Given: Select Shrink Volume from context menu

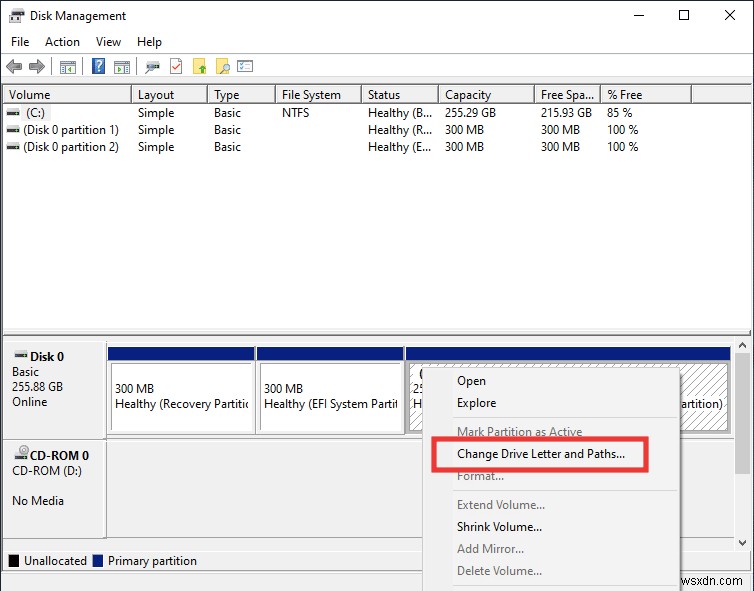Looking at the screenshot, I should pyautogui.click(x=551, y=527).
